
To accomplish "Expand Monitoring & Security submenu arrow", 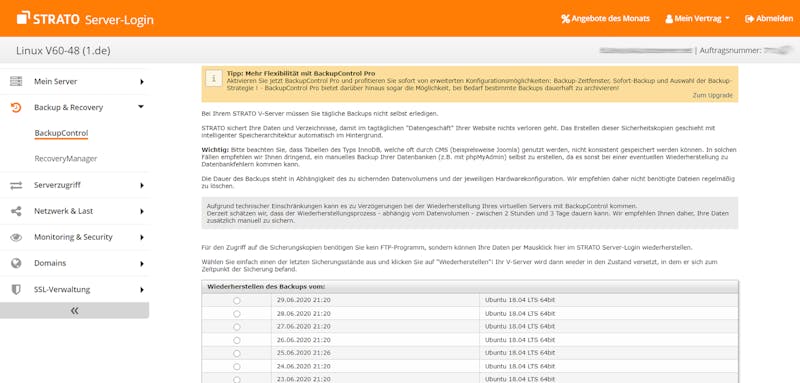I will tap(142, 237).
